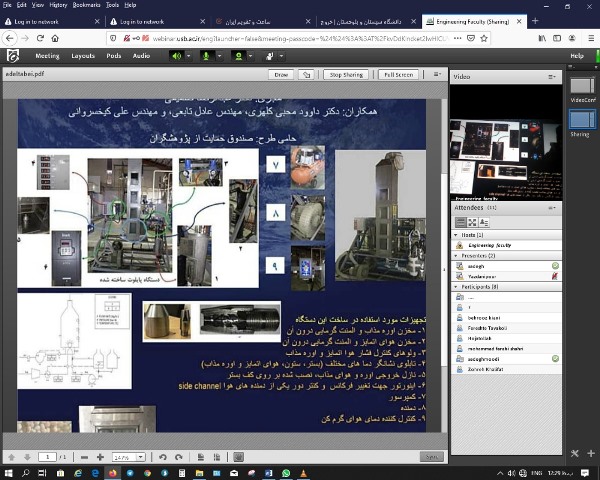
Task: Select the VideoConf layout thumbnail
Action: (x=582, y=86)
